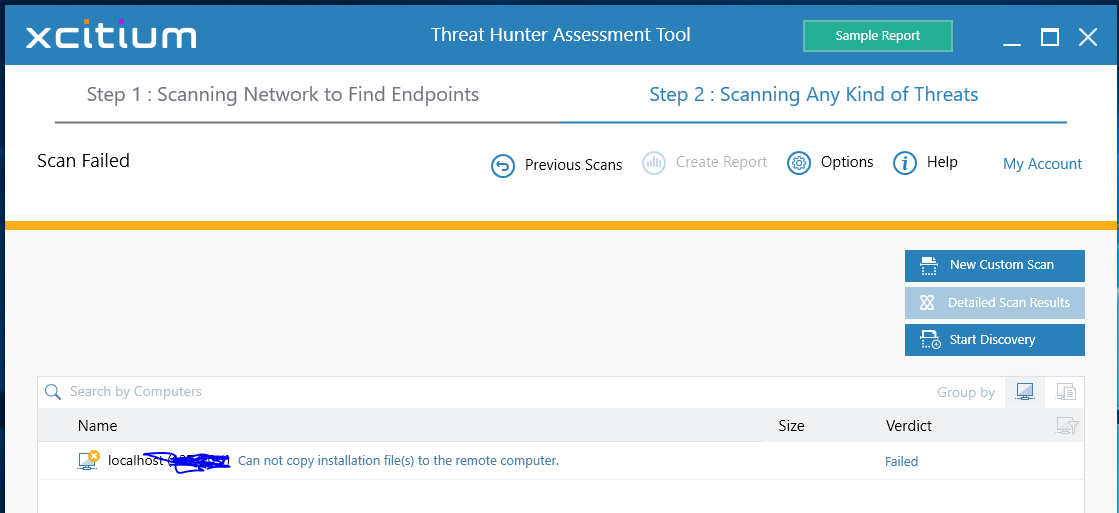
Task: Open Previous Scans history icon
Action: (503, 165)
